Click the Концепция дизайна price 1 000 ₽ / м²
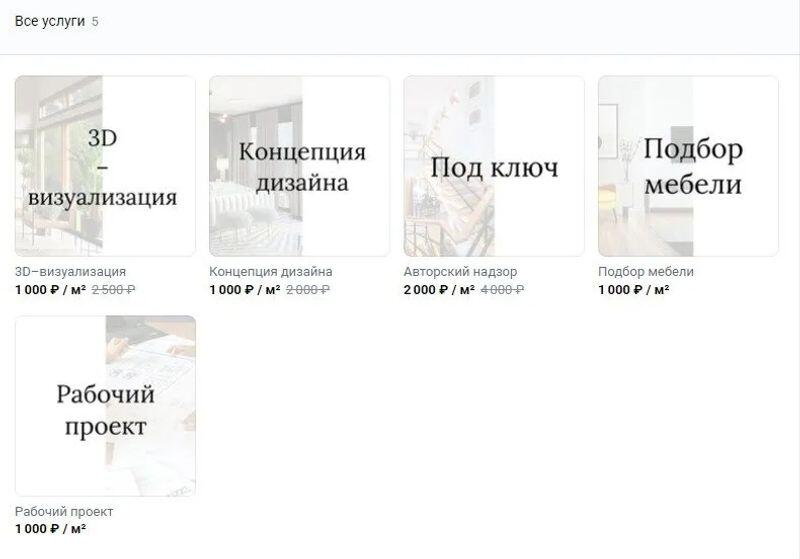This screenshot has width=800, height=559. tap(244, 290)
